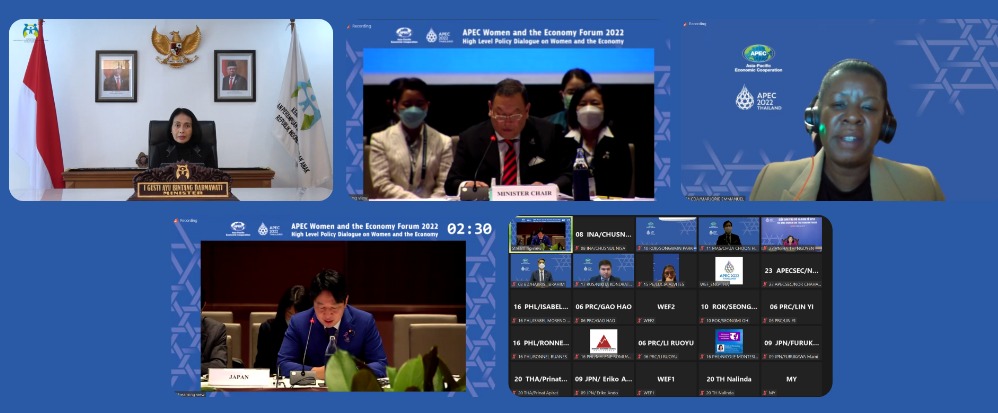This screenshot has height=413, width=998.
Task: Pick the WEF1 participant tile
Action: (x=666, y=379)
